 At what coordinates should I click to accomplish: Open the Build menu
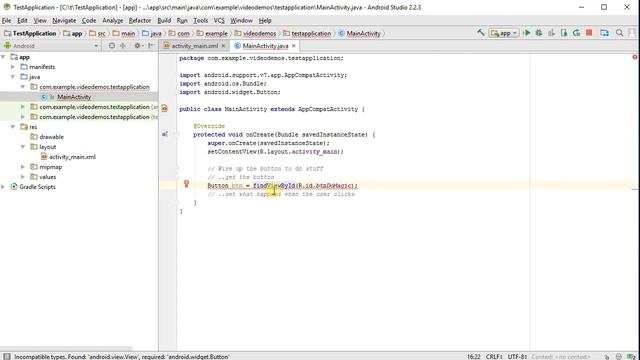pos(164,20)
